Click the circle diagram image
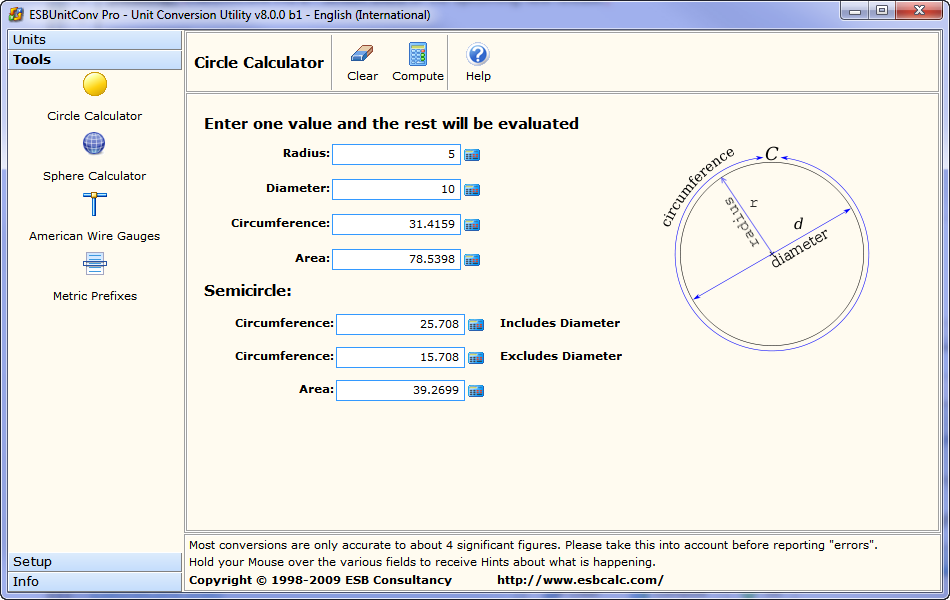950x600 pixels. pos(765,248)
